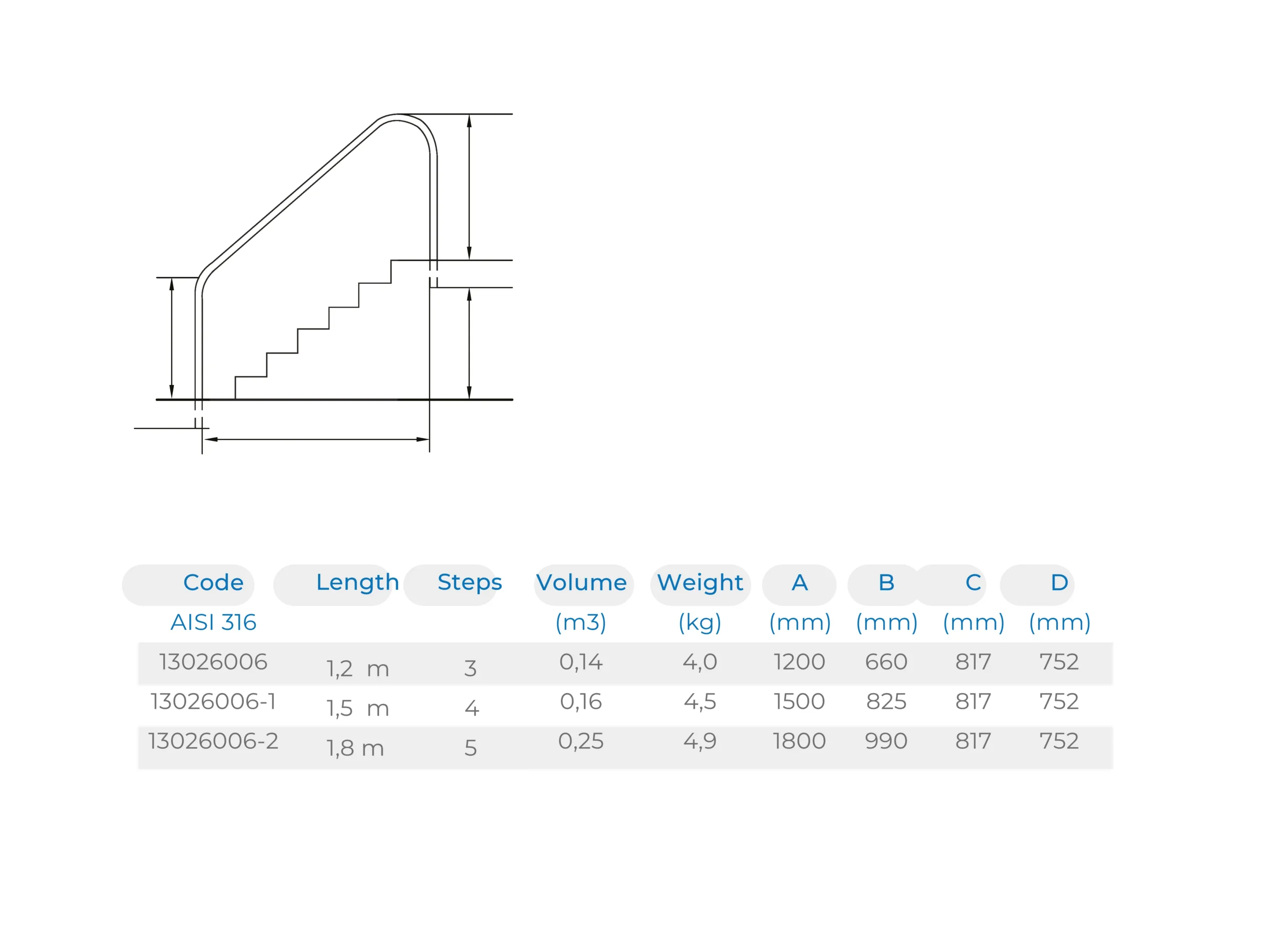The image size is (1282, 952).
Task: Click the 1800 A dimension value
Action: click(799, 741)
